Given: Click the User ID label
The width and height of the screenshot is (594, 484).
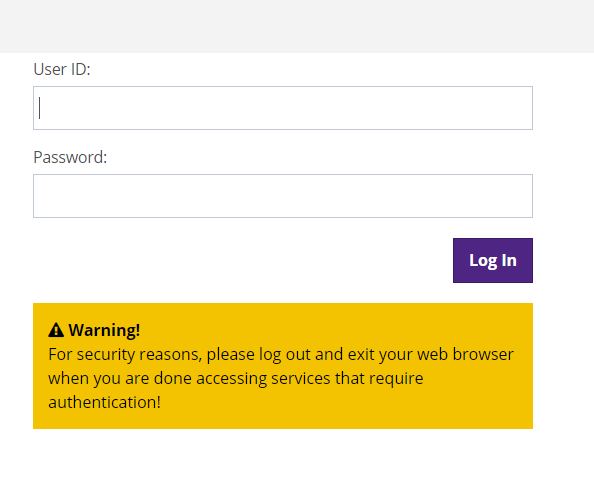Looking at the screenshot, I should (x=62, y=69).
